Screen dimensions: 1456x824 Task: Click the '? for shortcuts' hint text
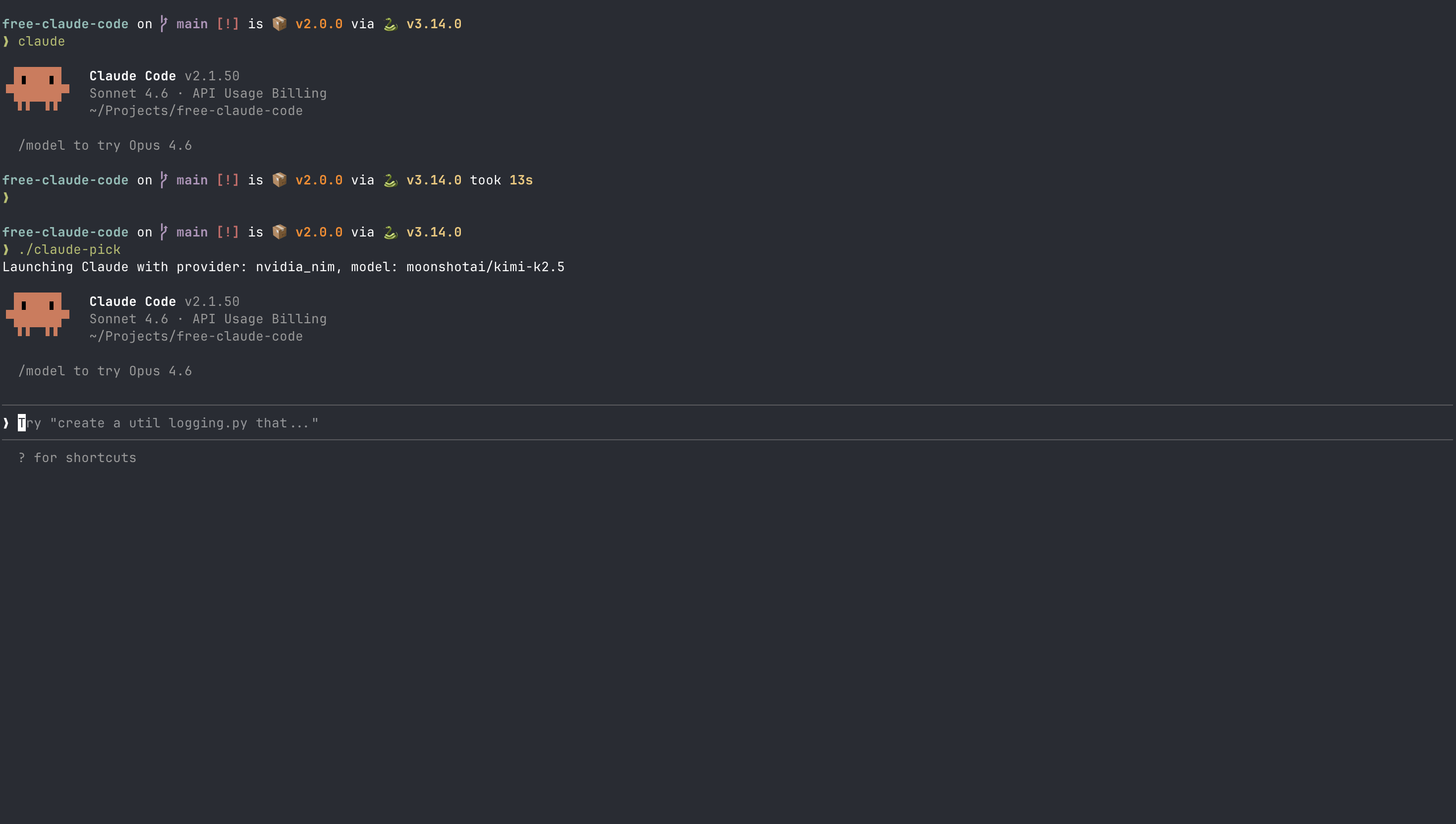77,458
